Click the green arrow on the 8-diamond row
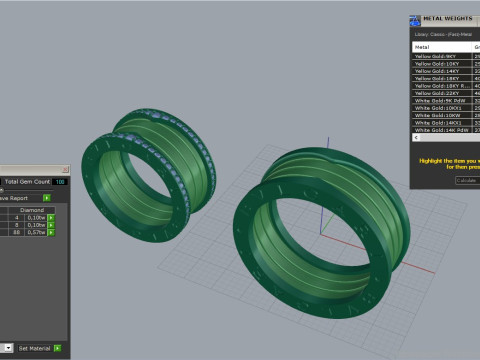This screenshot has height=360, width=480. coord(51,225)
